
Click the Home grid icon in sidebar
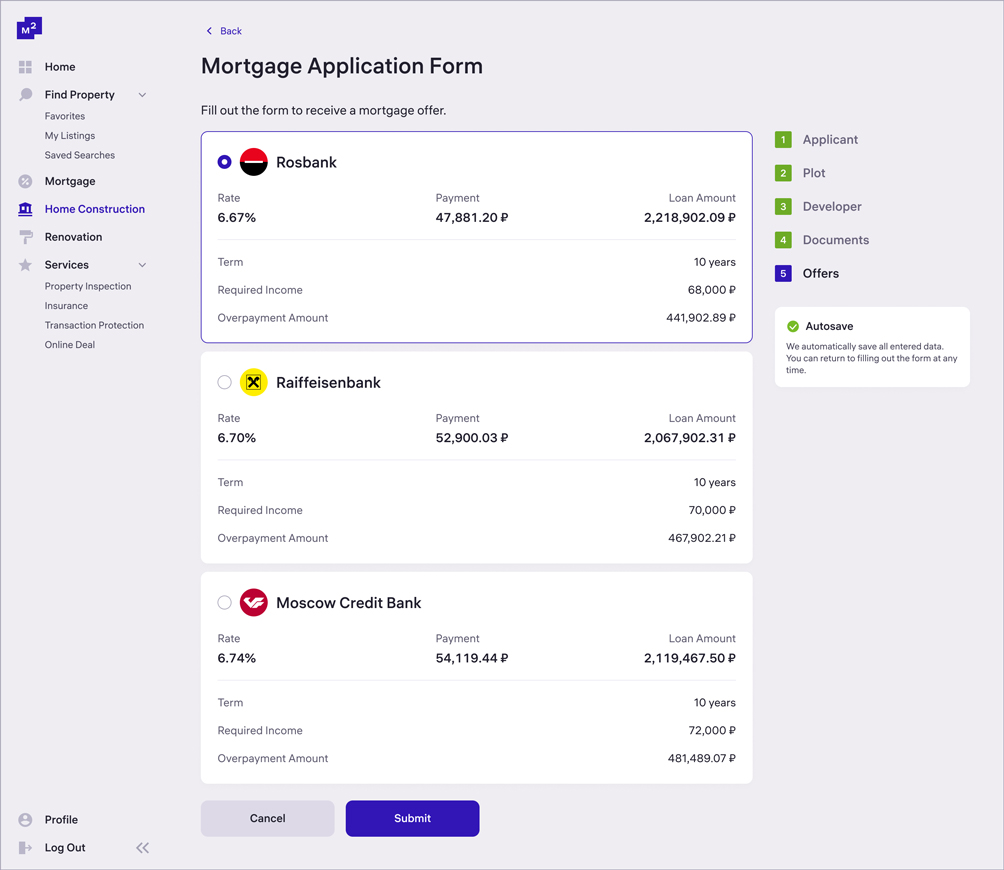point(26,67)
